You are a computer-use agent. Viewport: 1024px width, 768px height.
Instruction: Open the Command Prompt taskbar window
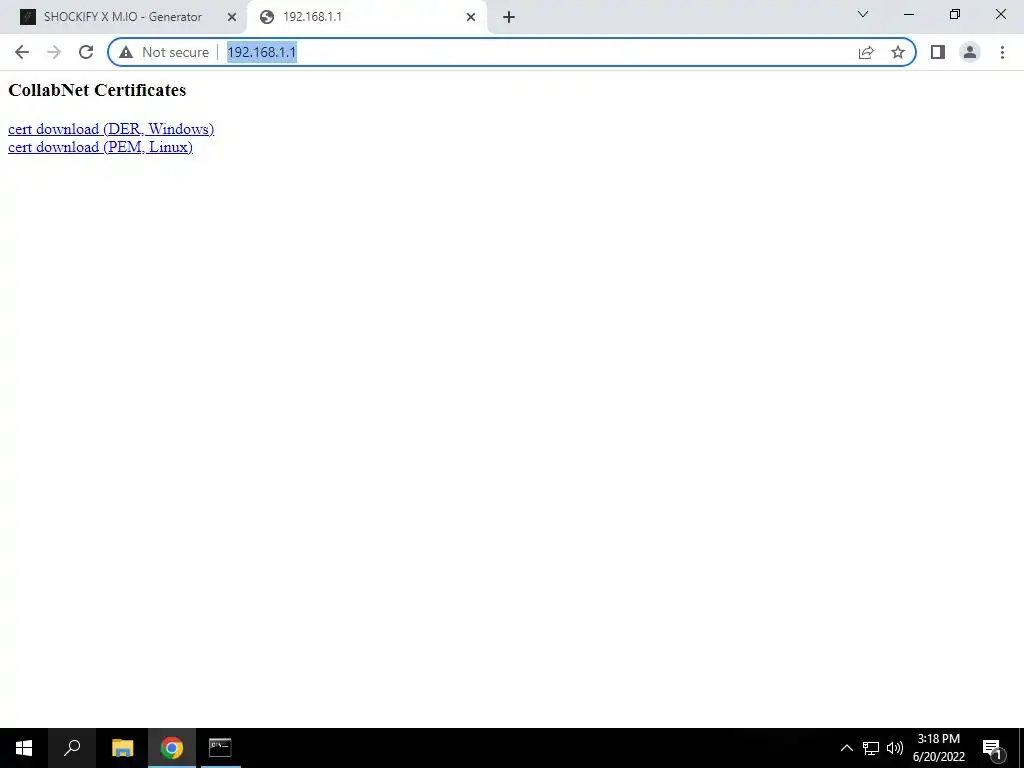(x=220, y=748)
